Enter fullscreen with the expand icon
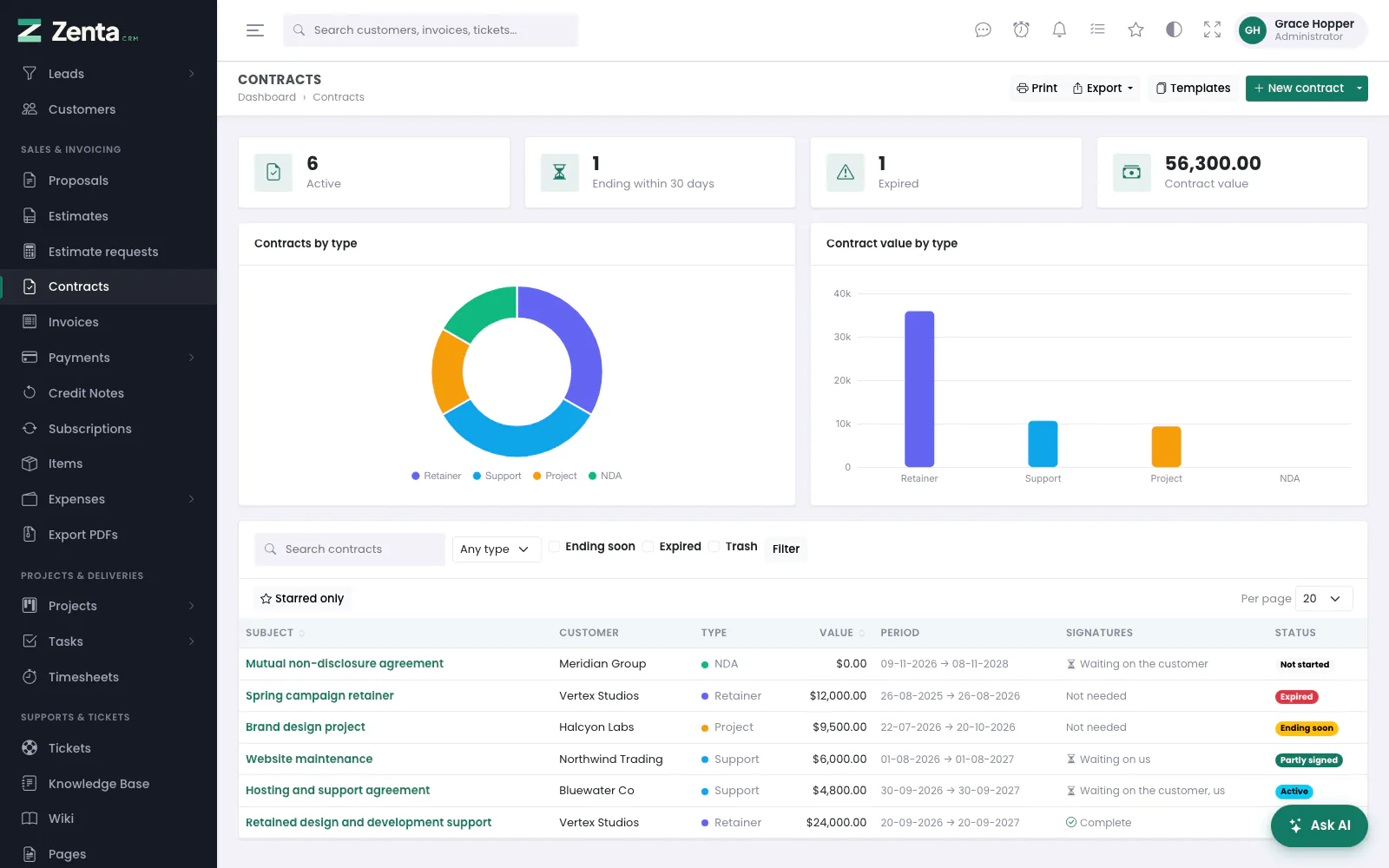This screenshot has width=1389, height=868. tap(1212, 30)
